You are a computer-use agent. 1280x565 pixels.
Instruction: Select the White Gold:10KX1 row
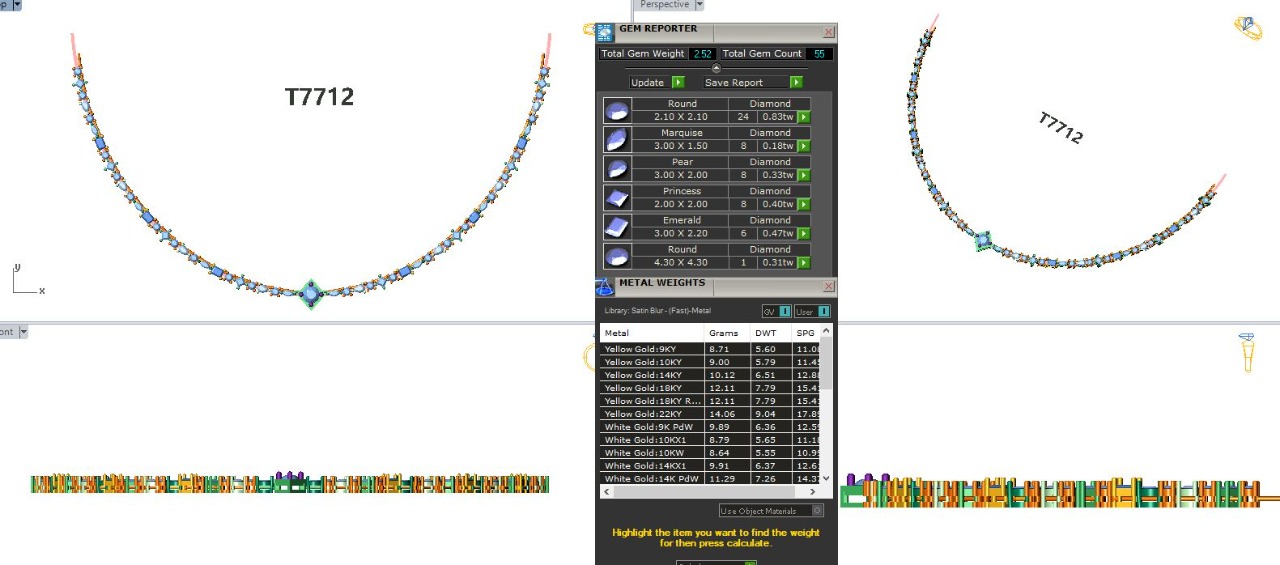tap(710, 440)
